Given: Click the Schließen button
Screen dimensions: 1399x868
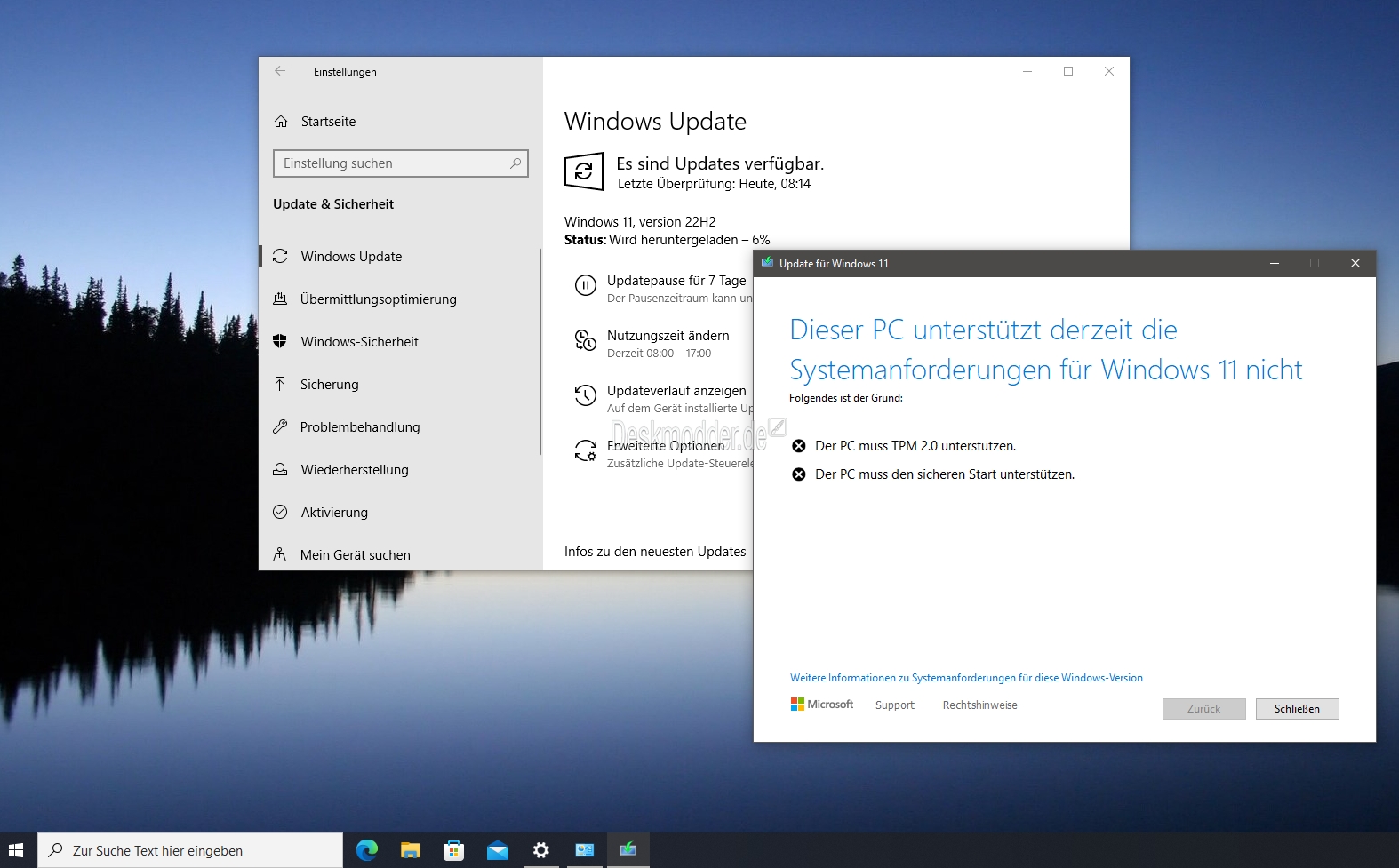Looking at the screenshot, I should (1297, 708).
